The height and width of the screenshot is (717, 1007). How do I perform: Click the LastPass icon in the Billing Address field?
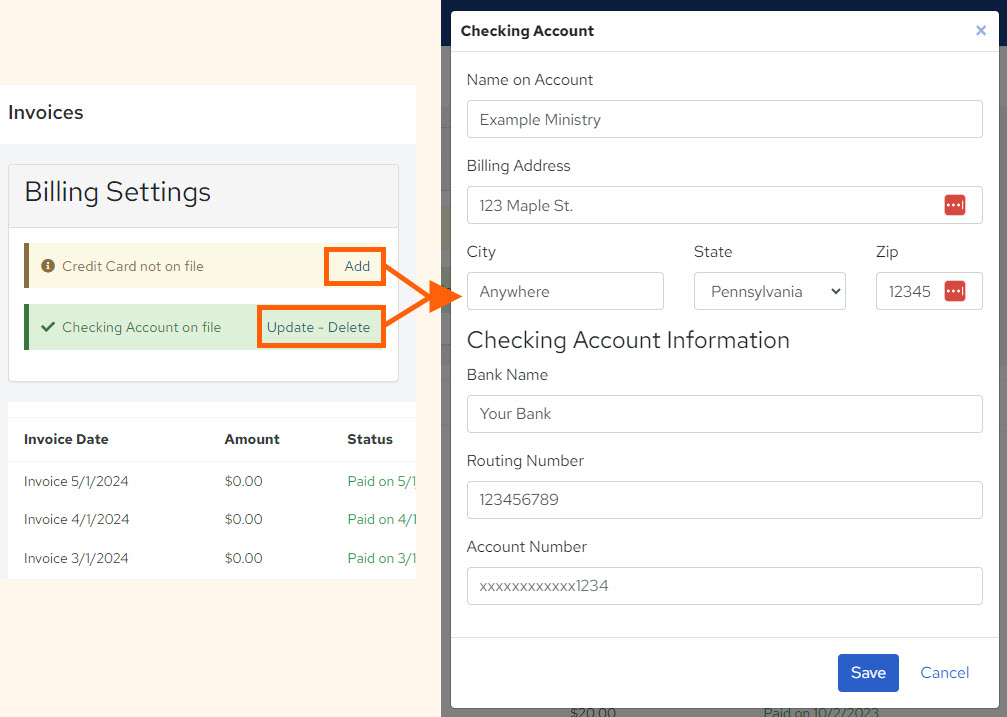pos(955,205)
